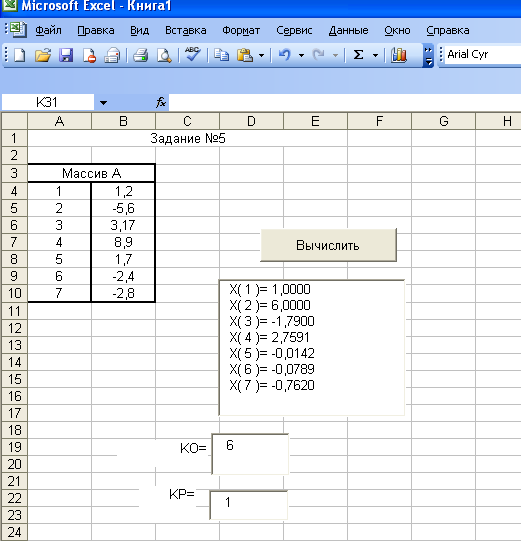Viewport: 521px width, 541px height.
Task: Insert AutoSum with sigma icon
Action: pyautogui.click(x=358, y=55)
